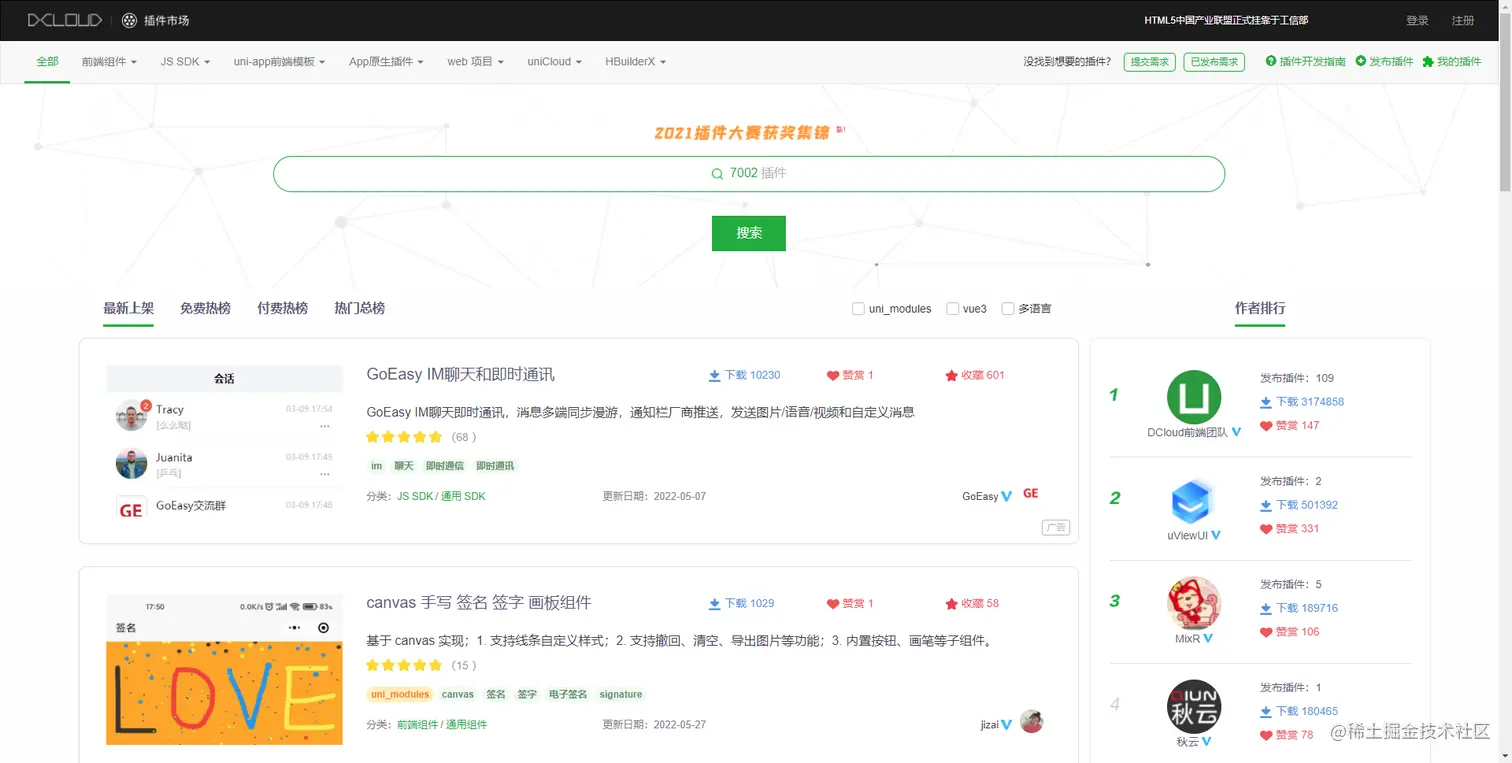Click the question icon beside 插件开发指南
Screen dimensions: 1512x763
point(1271,61)
